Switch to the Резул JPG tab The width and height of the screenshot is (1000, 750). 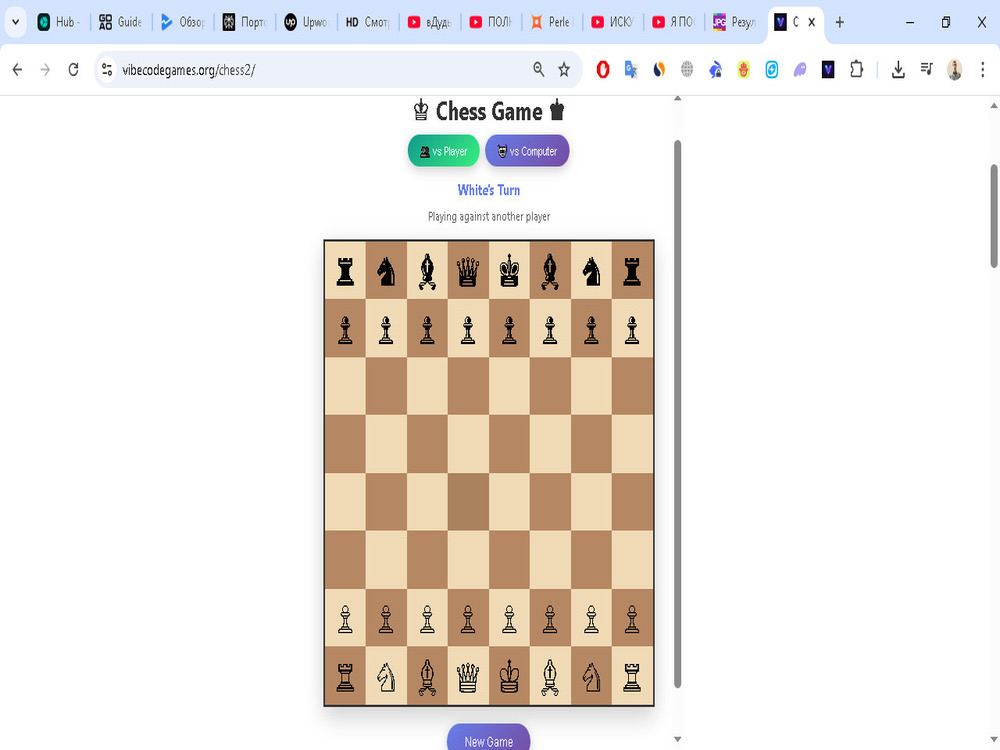point(735,22)
